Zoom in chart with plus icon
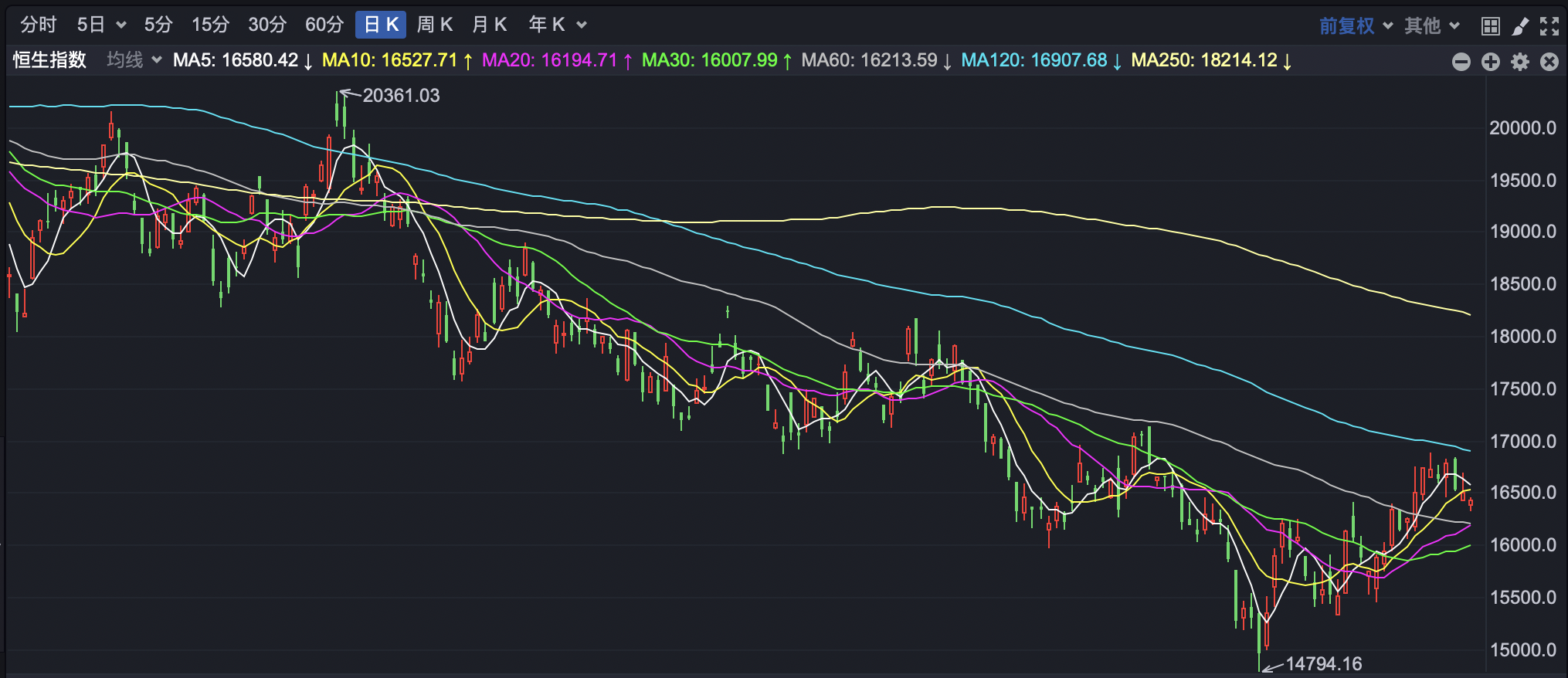 [x=1491, y=62]
